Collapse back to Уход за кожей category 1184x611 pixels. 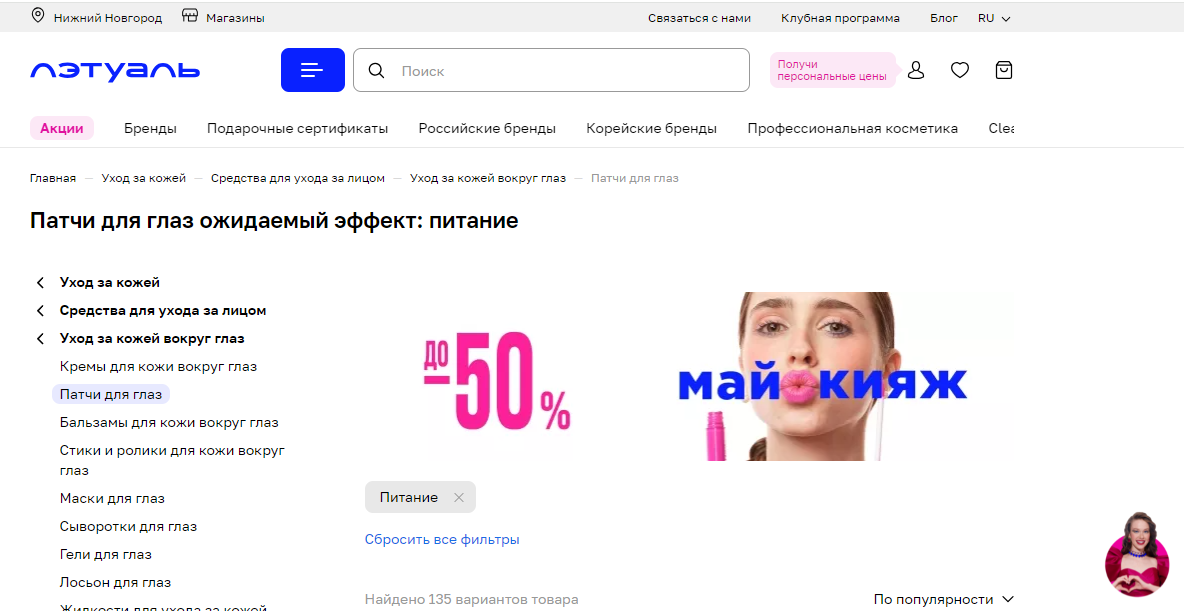point(109,282)
